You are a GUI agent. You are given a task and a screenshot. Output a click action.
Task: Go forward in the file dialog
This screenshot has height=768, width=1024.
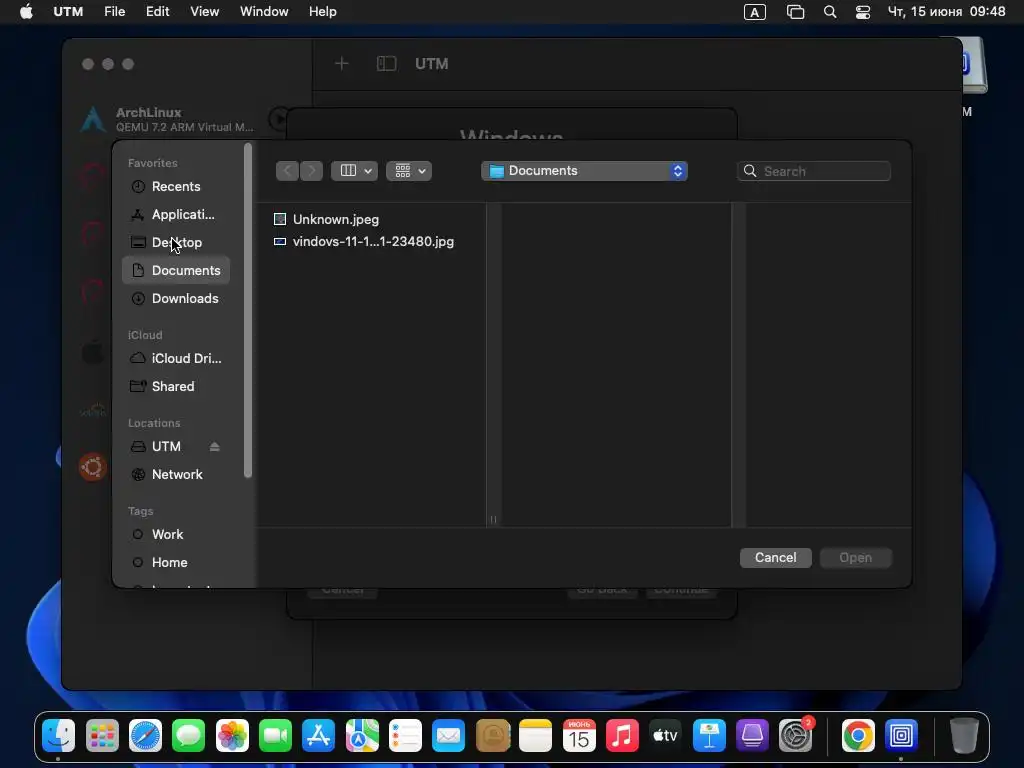pyautogui.click(x=312, y=171)
